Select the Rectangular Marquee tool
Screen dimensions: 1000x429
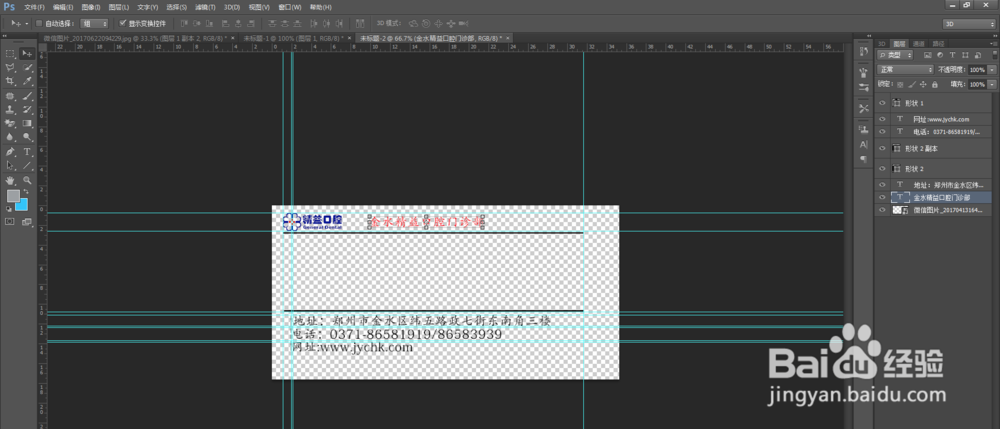pos(10,54)
